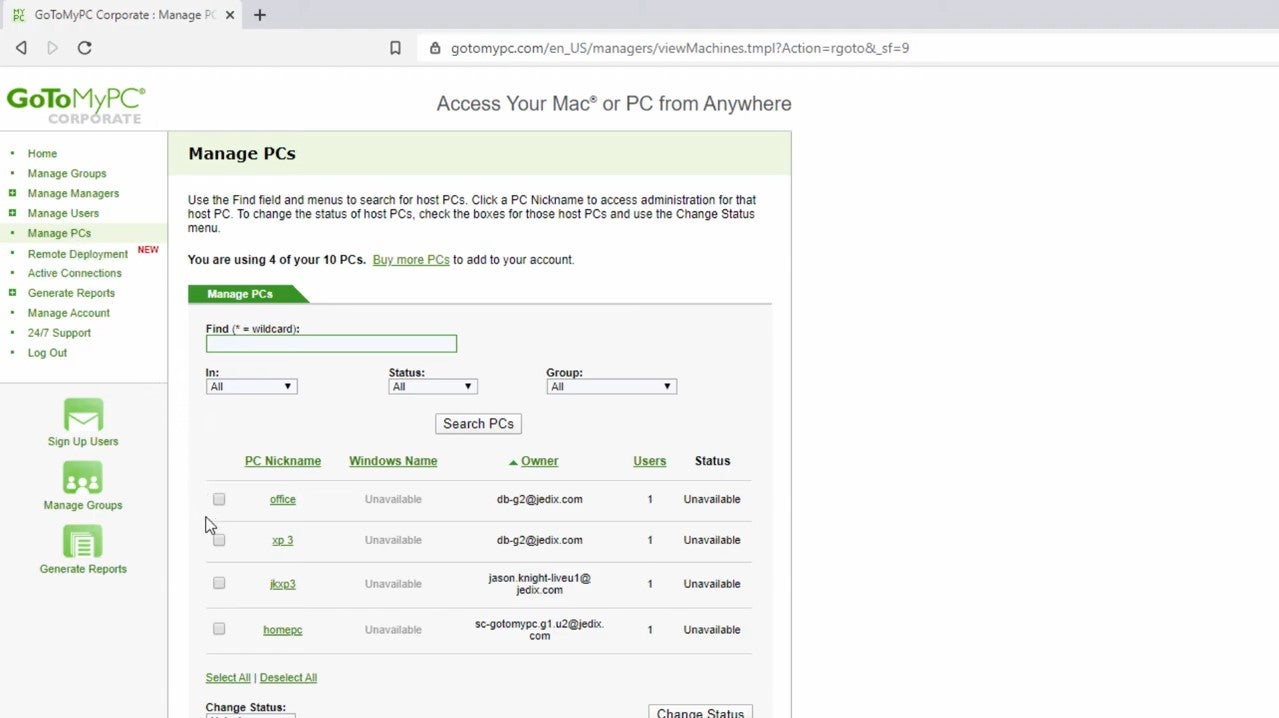Check the box for office PC
The image size is (1279, 718).
point(219,499)
